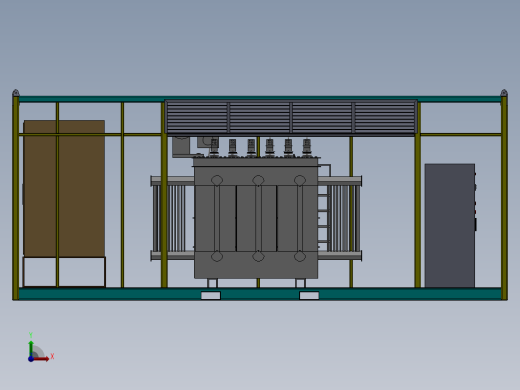Select the top-right lifting lug on the frame
Viewport: 520px width, 390px height.
(504, 93)
